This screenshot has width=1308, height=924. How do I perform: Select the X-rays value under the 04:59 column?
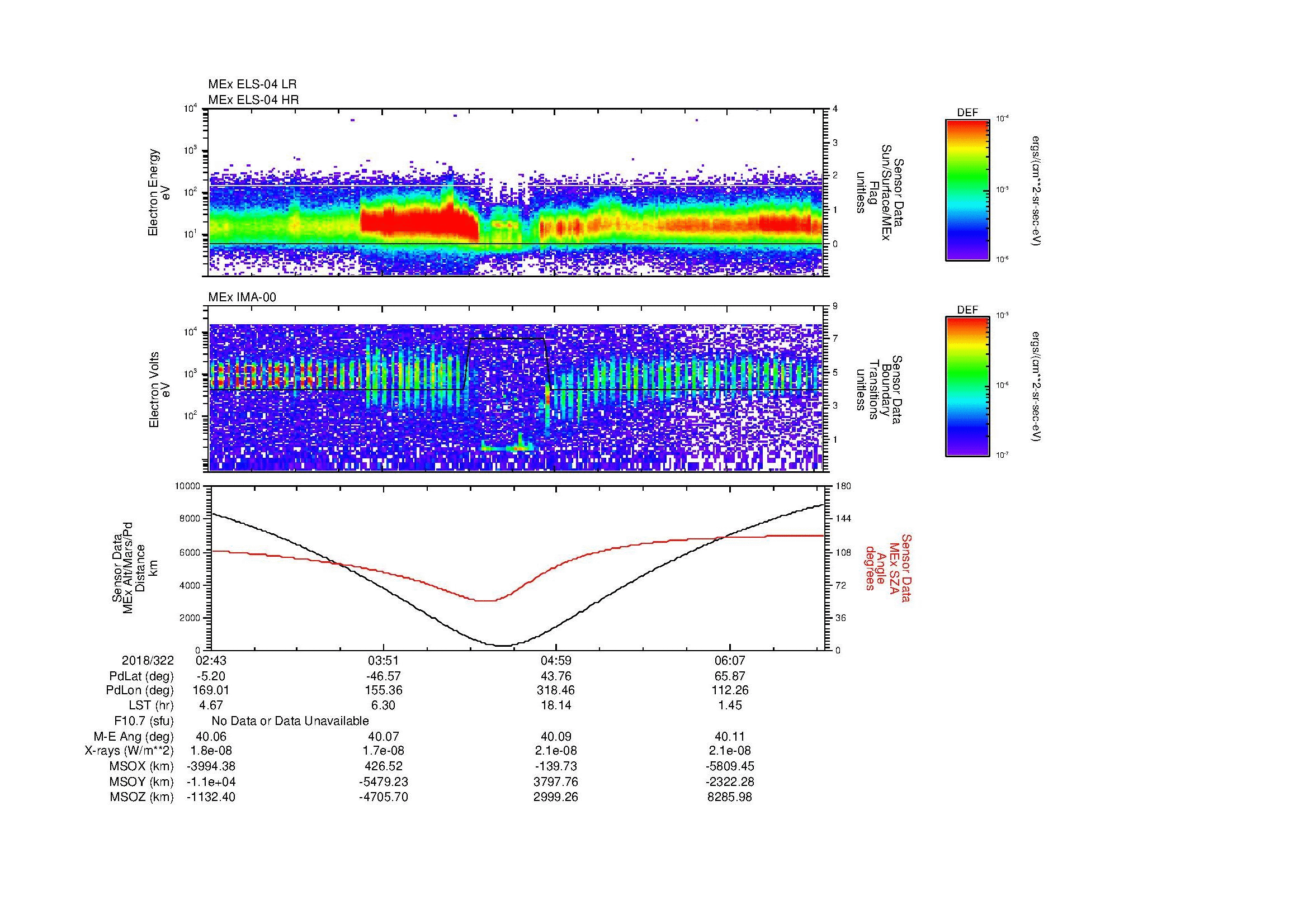pyautogui.click(x=556, y=751)
